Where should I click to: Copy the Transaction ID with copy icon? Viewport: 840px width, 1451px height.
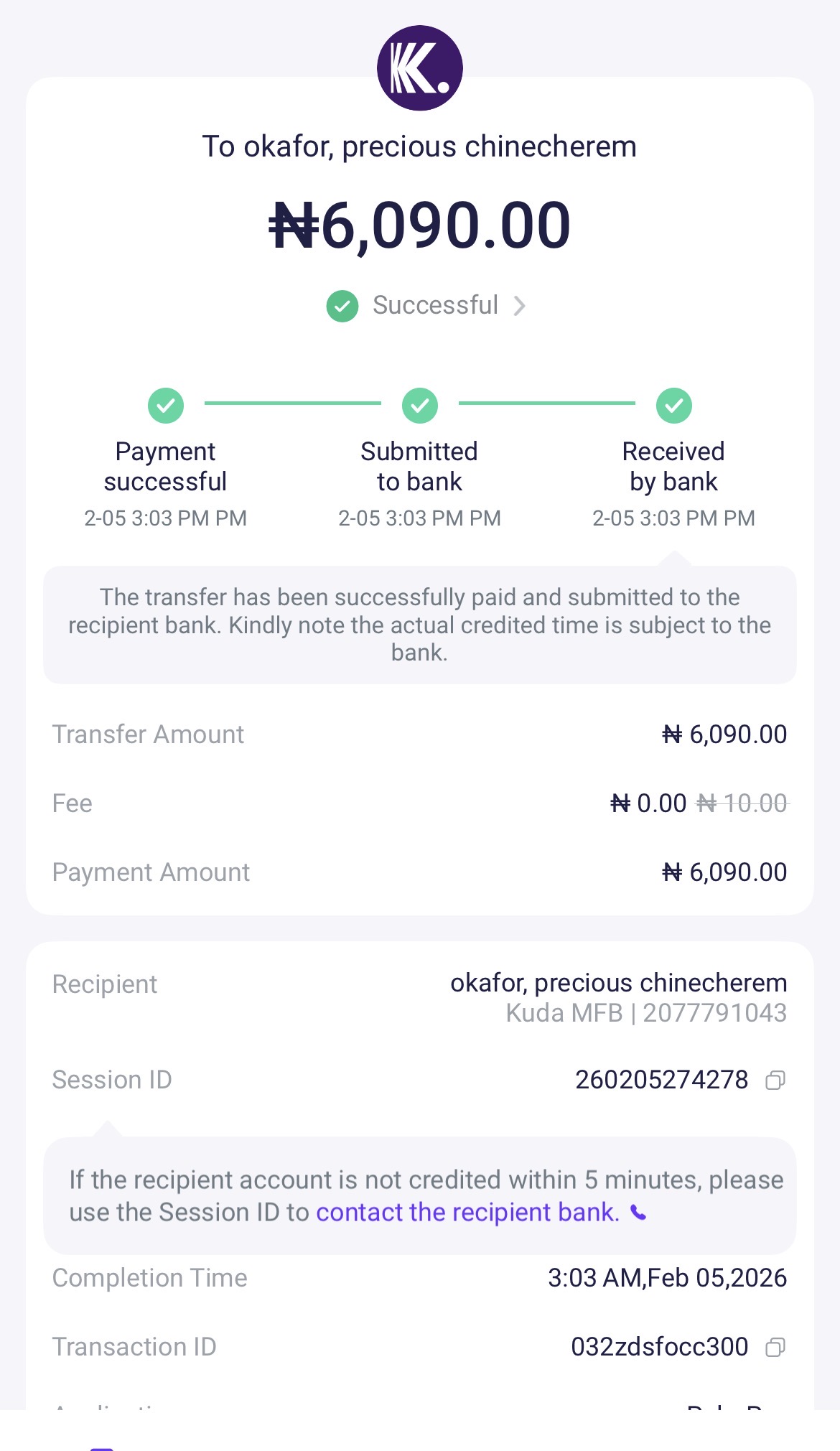[x=775, y=1347]
